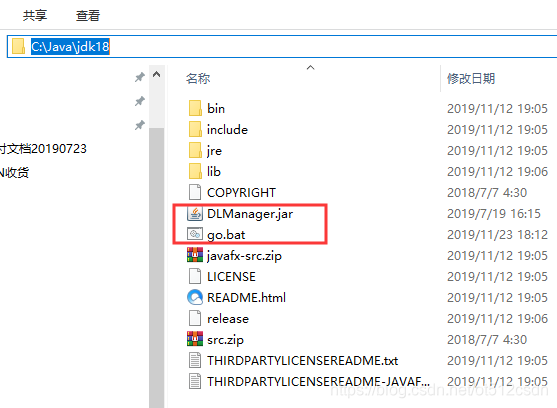
Task: Click the sort chevron above 名称 column
Action: tap(310, 67)
